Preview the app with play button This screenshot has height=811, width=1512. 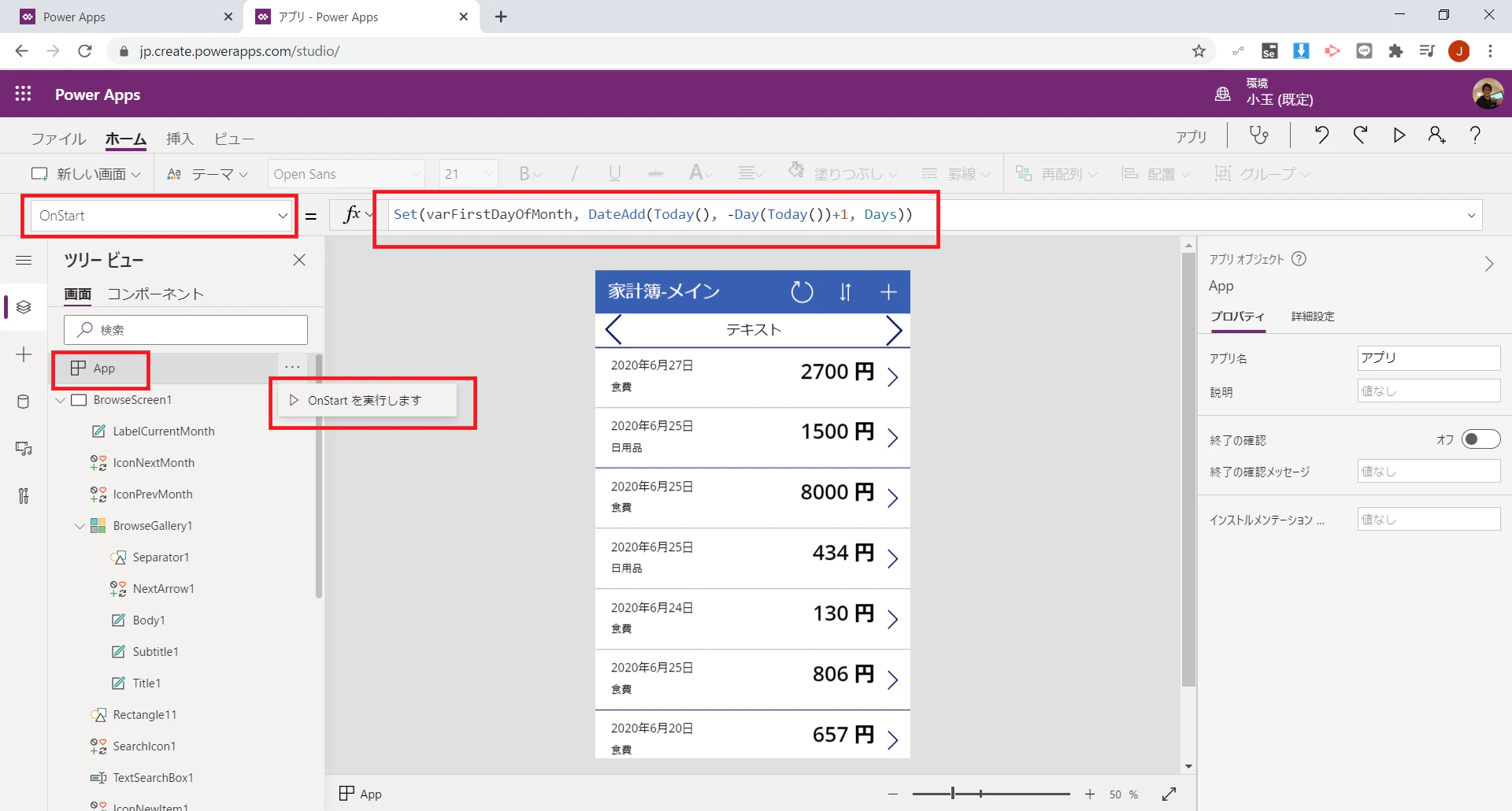pos(1399,135)
